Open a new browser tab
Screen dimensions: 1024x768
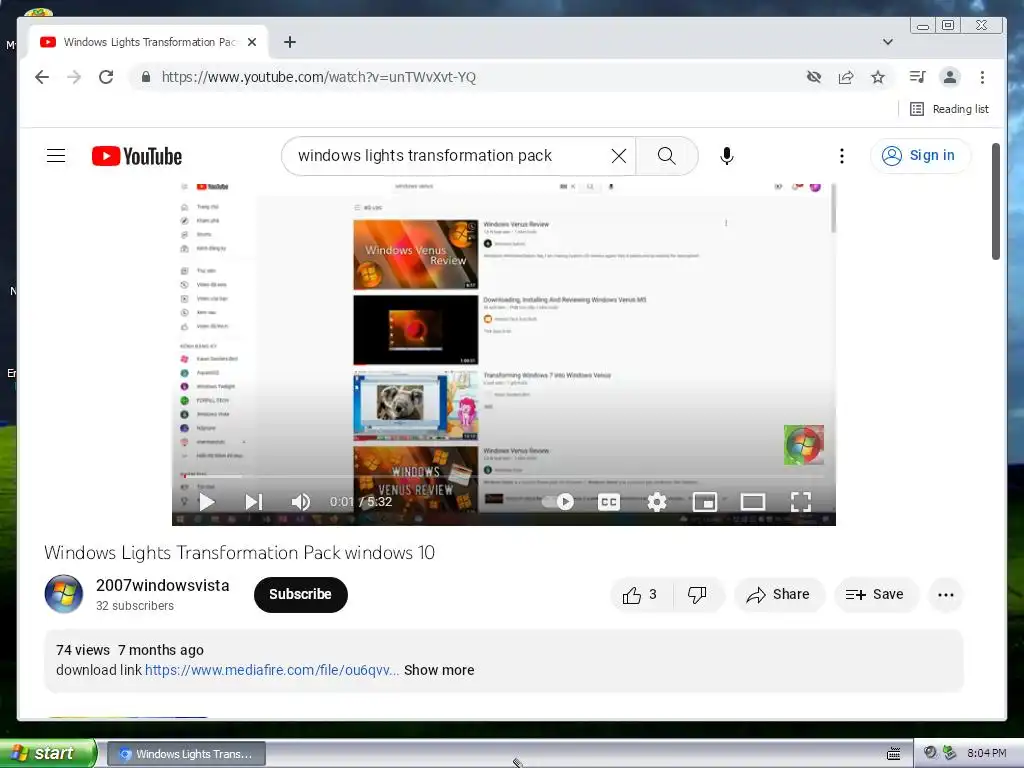(290, 42)
